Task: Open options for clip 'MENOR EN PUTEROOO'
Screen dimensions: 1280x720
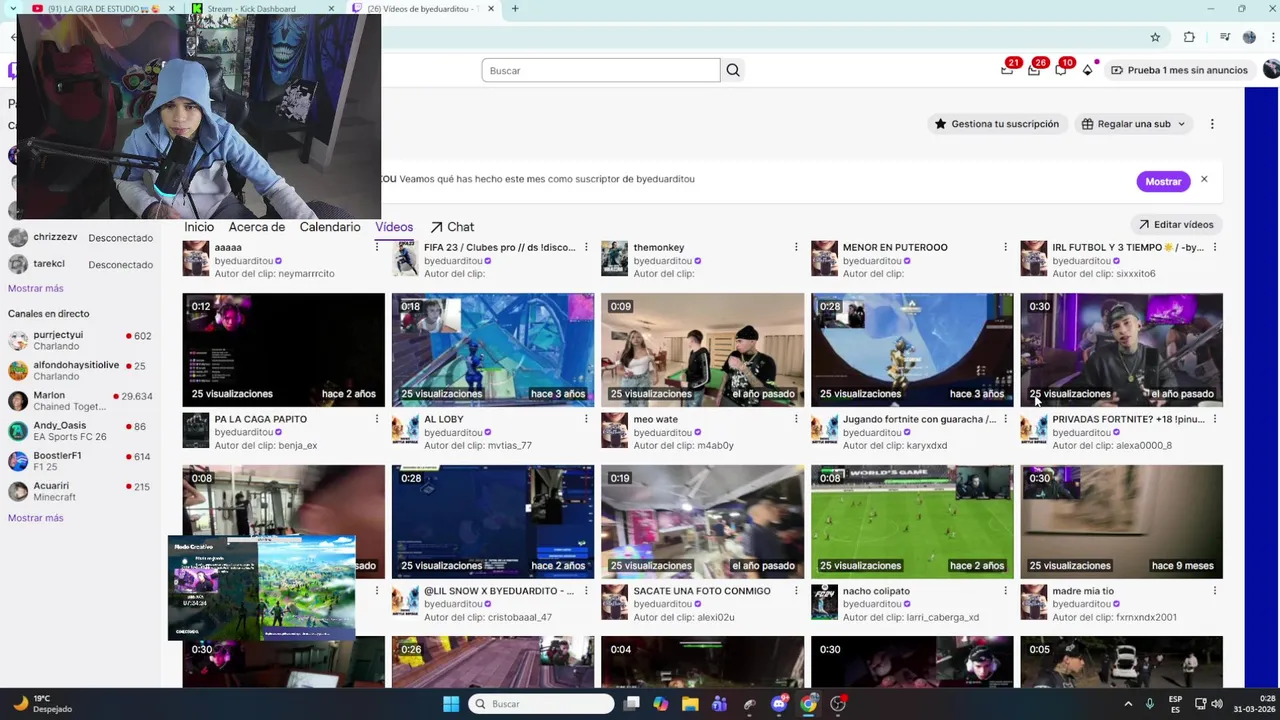Action: coord(1005,247)
